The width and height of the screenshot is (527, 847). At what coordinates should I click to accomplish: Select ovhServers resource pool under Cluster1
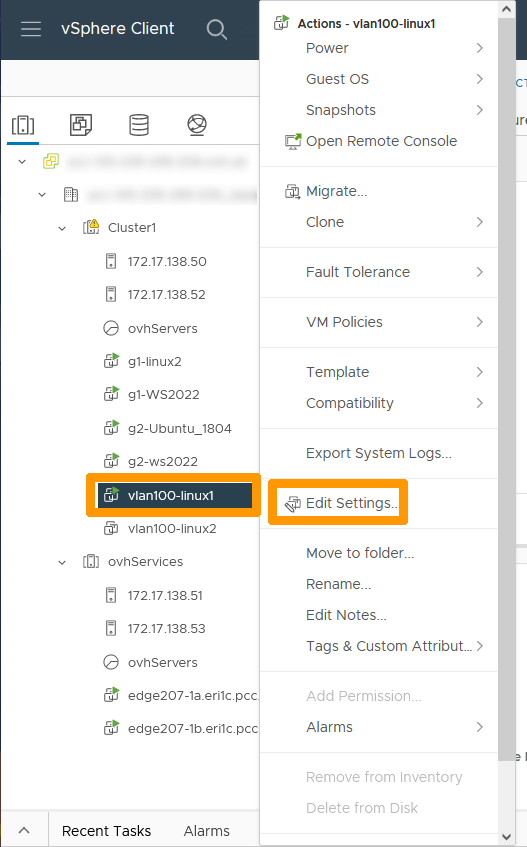(163, 328)
